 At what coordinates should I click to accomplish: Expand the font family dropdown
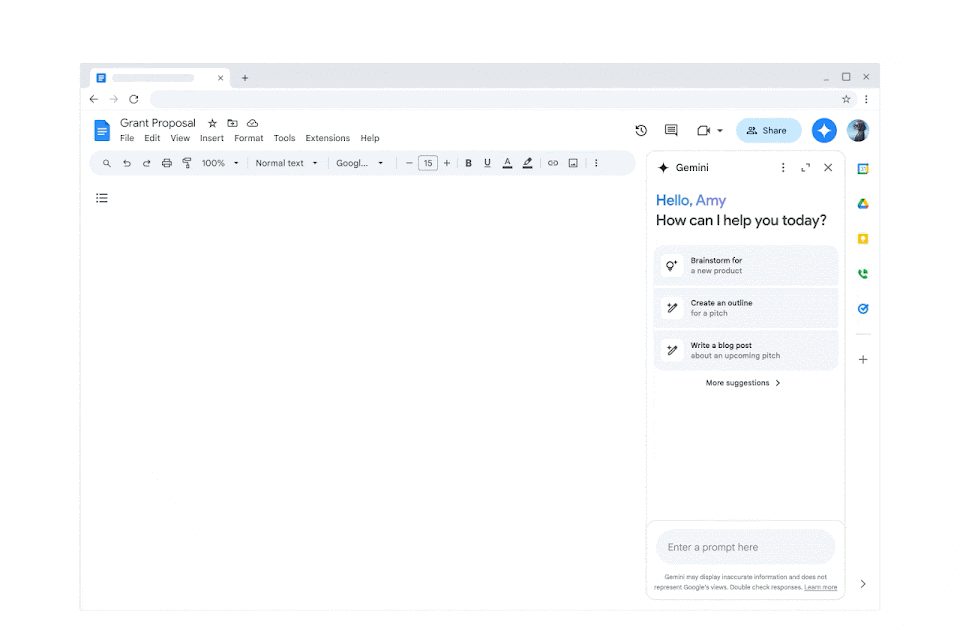(359, 163)
